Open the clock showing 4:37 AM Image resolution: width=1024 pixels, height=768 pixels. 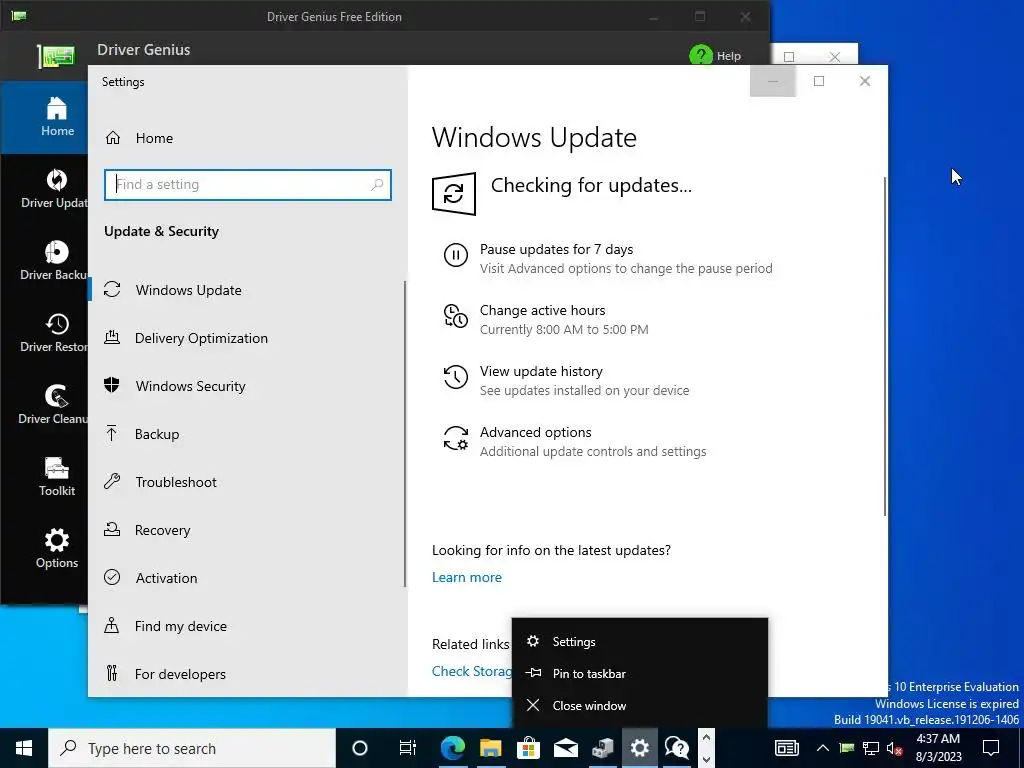point(938,748)
